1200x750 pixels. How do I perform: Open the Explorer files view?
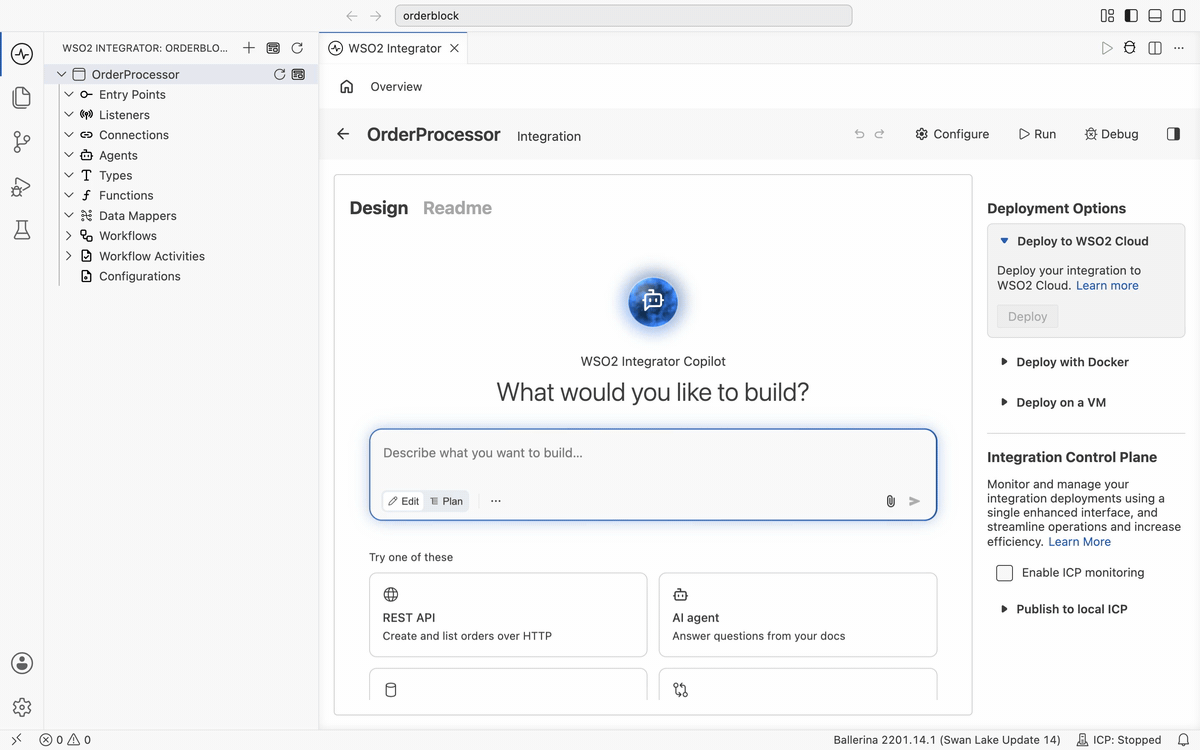pyautogui.click(x=22, y=98)
